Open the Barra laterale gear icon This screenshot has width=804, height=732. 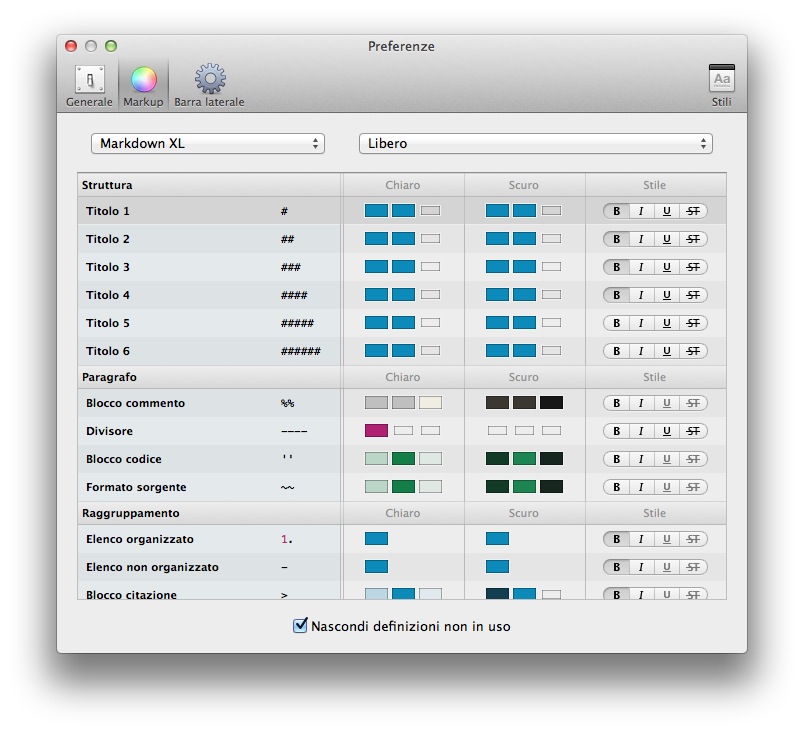(209, 86)
